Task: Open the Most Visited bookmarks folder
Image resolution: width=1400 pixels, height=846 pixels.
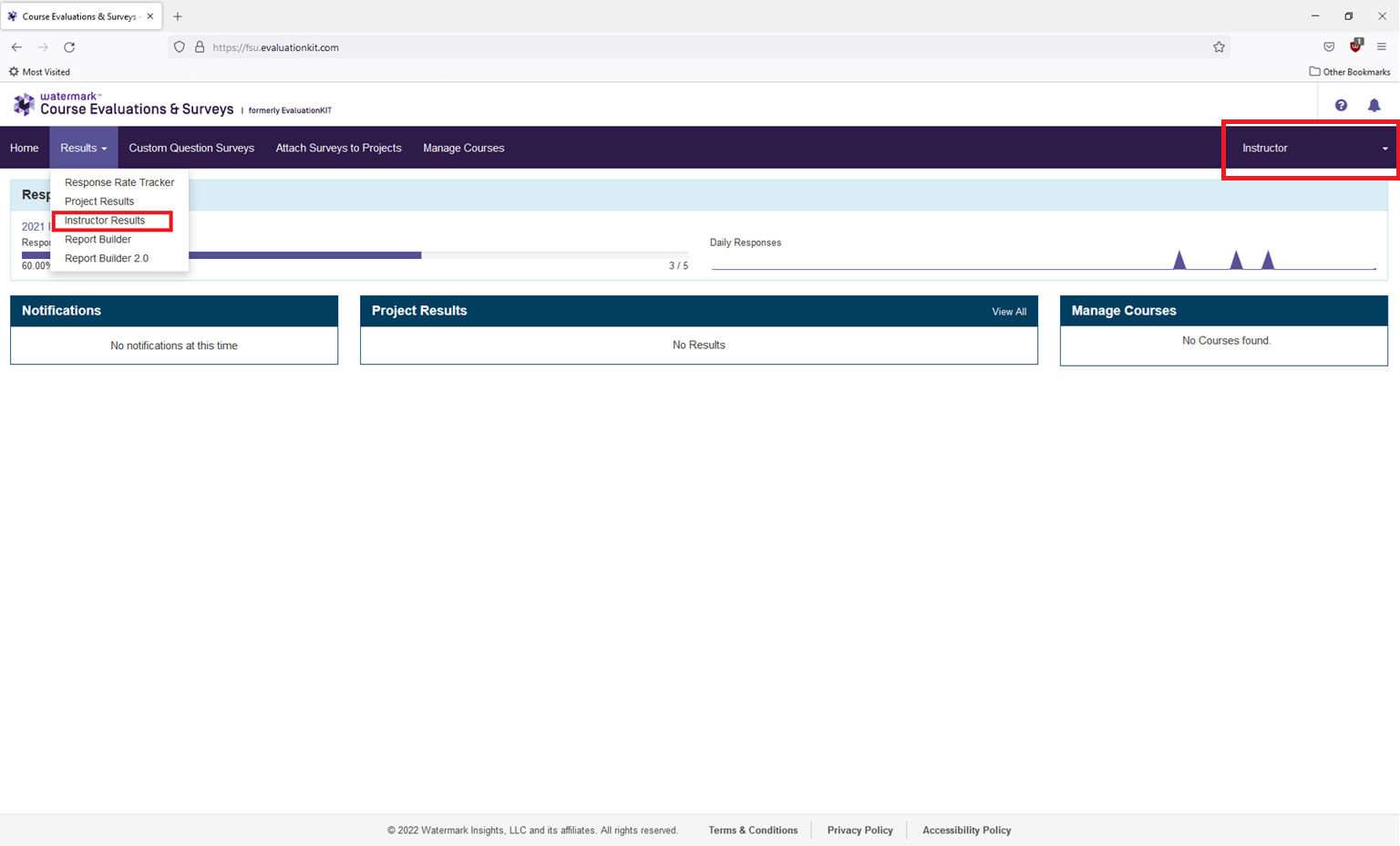Action: coord(39,72)
